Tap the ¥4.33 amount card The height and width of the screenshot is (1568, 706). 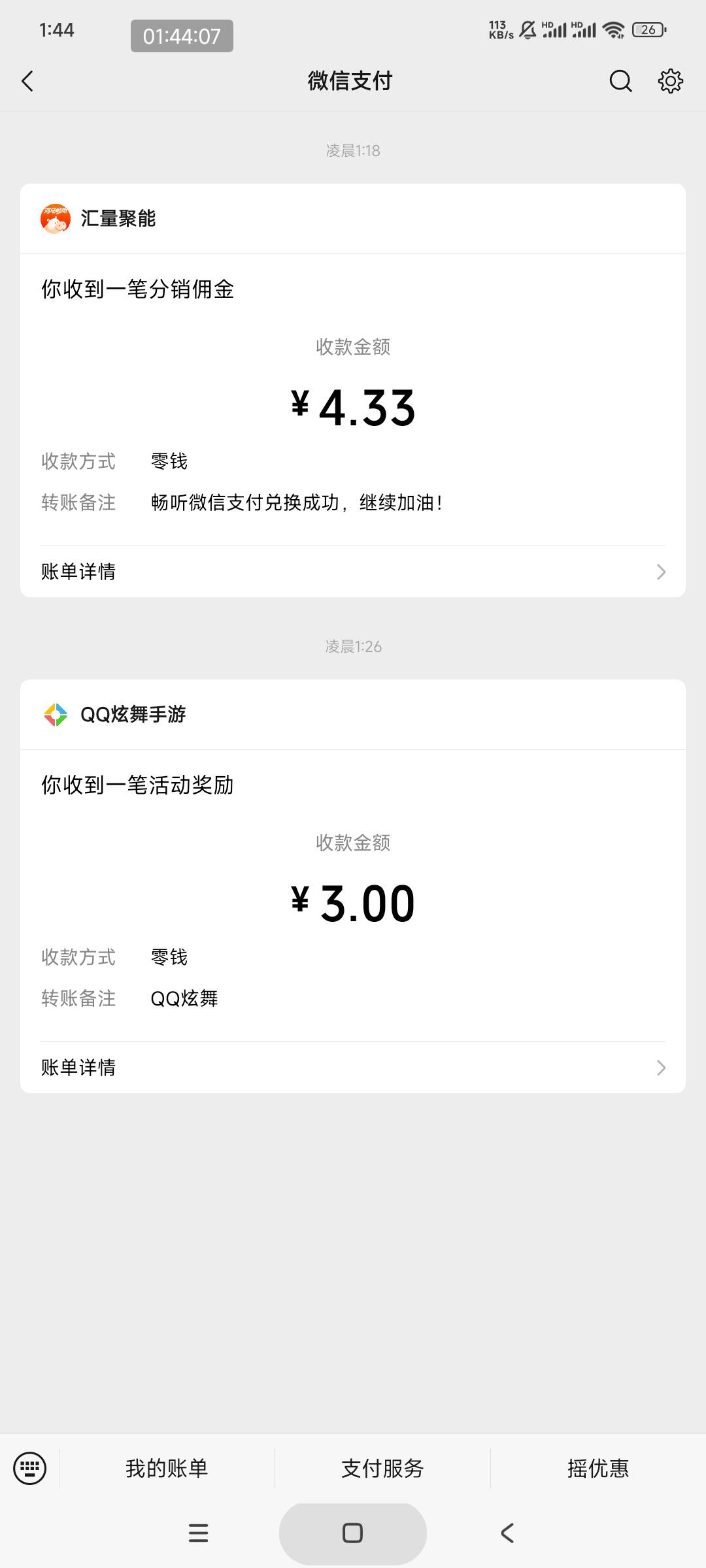point(353,406)
